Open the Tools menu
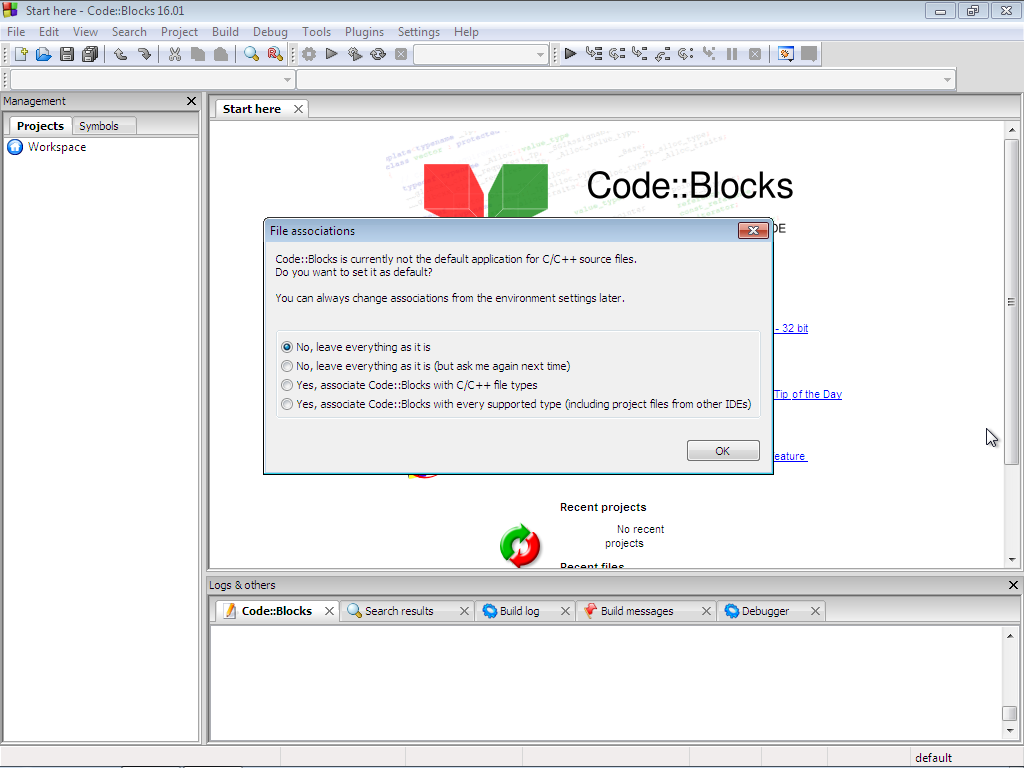The height and width of the screenshot is (768, 1024). tap(316, 32)
